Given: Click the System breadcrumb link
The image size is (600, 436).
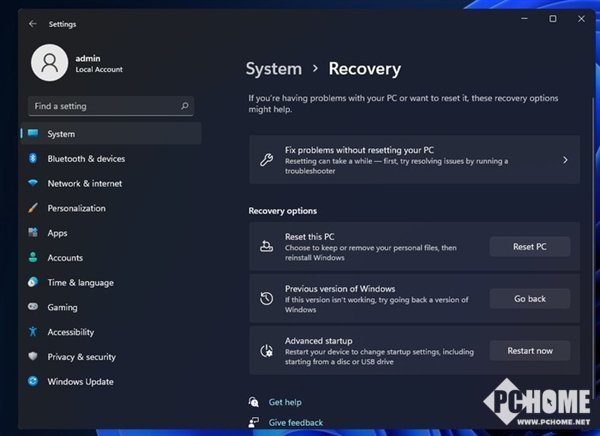Looking at the screenshot, I should tap(273, 69).
